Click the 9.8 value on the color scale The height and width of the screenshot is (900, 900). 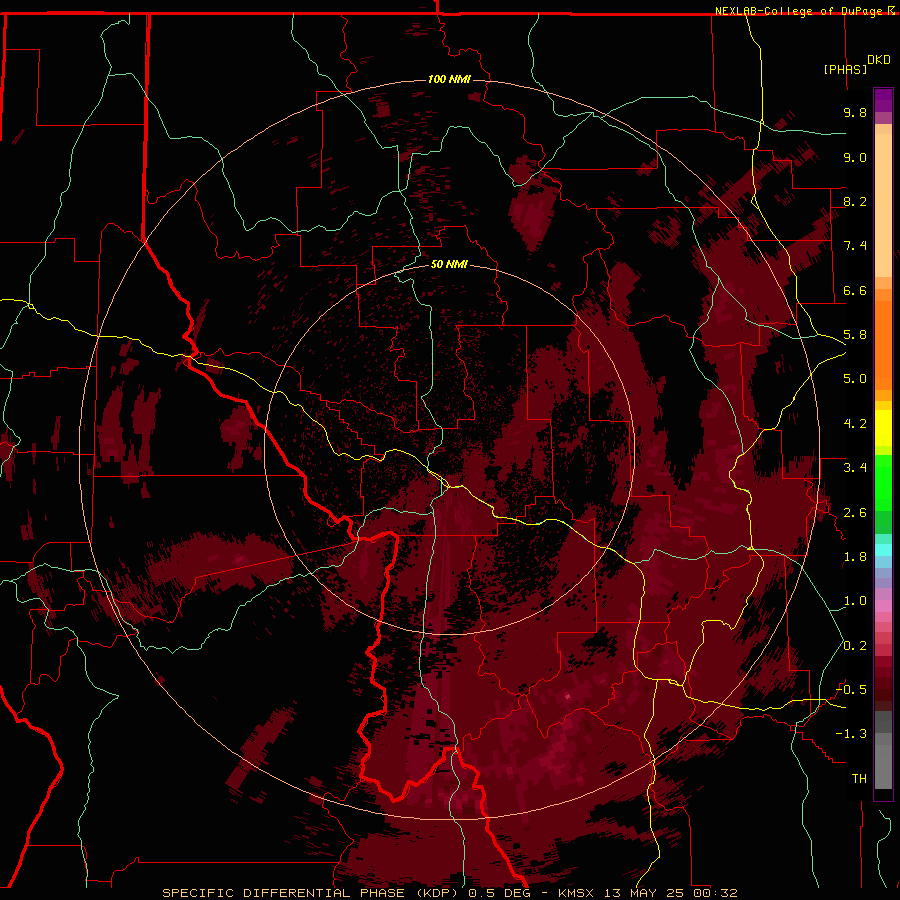coord(855,112)
